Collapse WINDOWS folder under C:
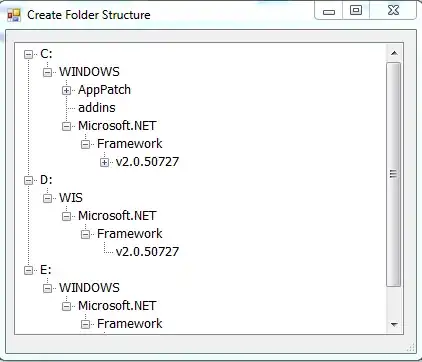Image resolution: width=422 pixels, height=362 pixels. click(x=48, y=72)
